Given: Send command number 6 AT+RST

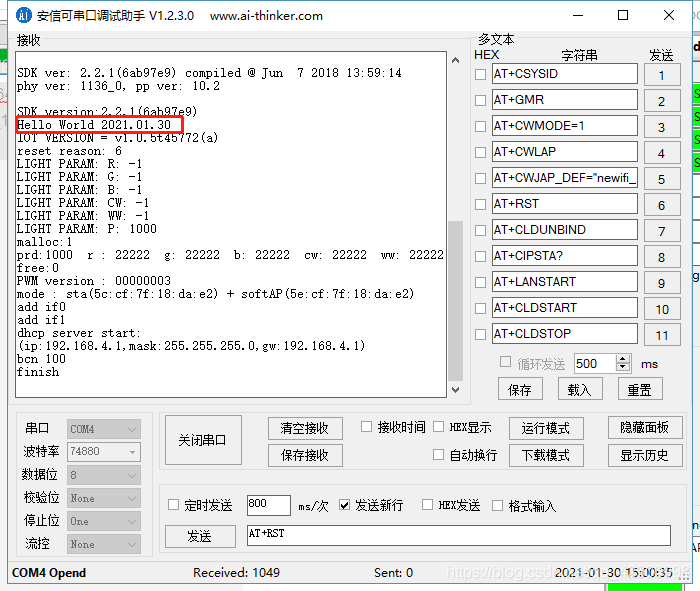Looking at the screenshot, I should point(662,205).
